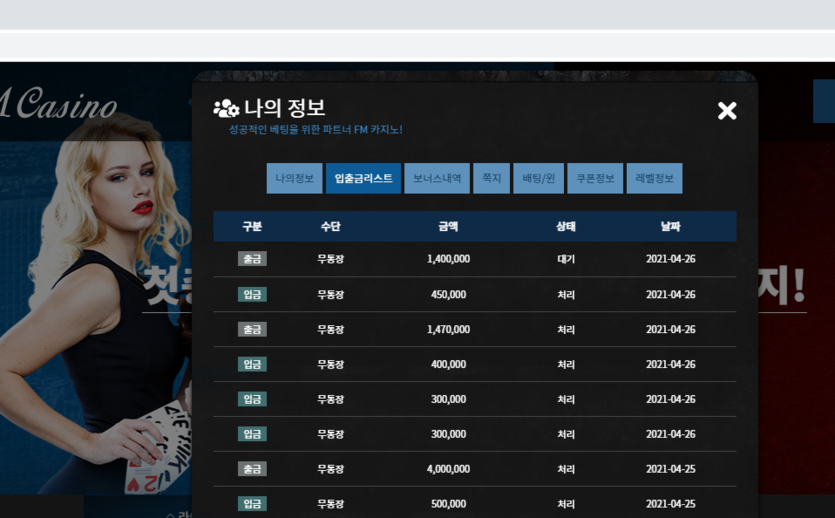835x518 pixels.
Task: Select the amount 400,000
Action: (x=448, y=364)
